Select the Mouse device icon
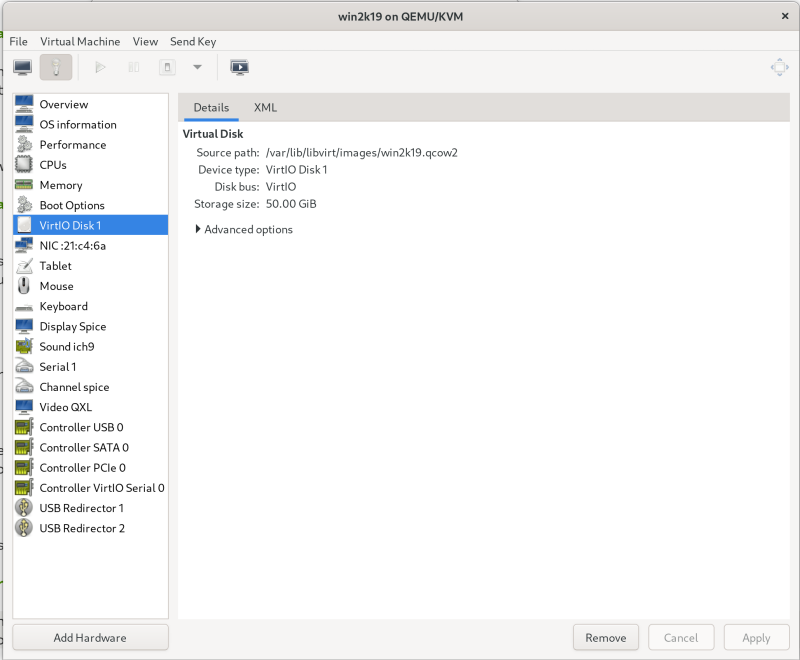 (24, 286)
